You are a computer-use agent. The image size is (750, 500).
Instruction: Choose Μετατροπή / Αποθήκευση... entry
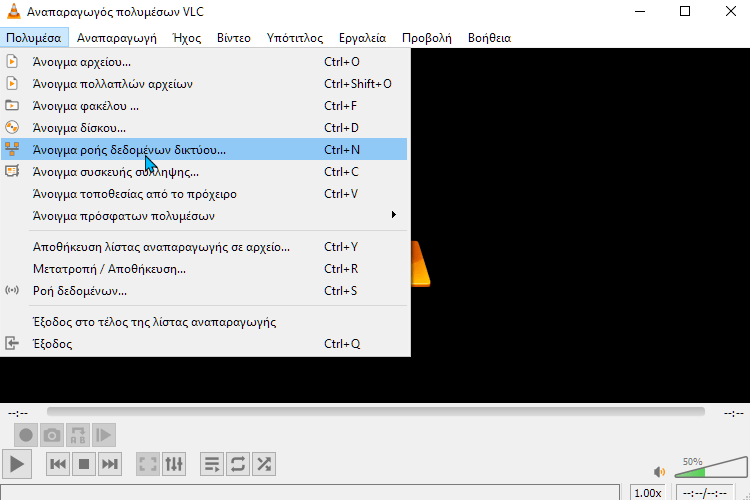(204, 269)
